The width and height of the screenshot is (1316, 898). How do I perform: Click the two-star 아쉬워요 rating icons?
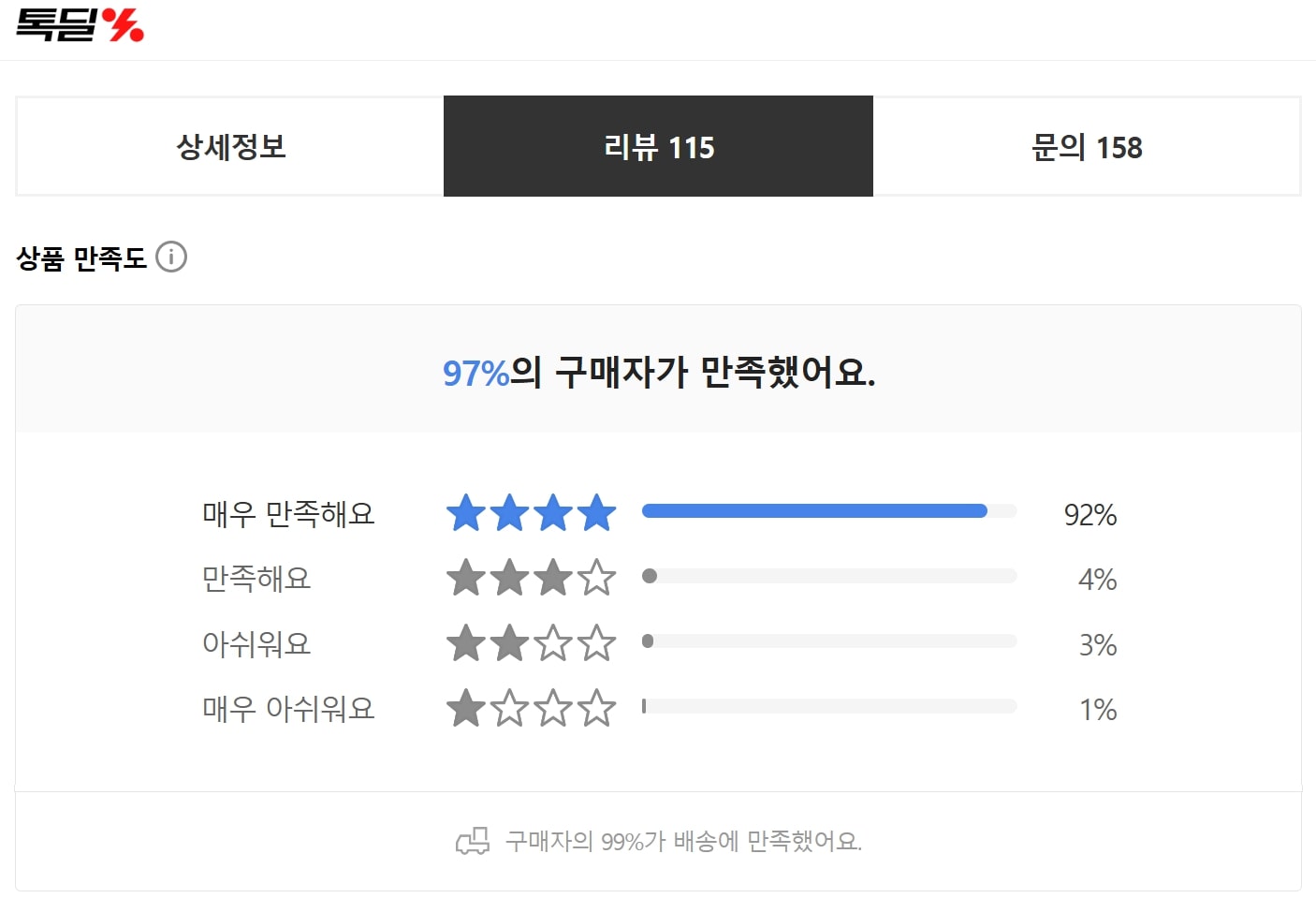[x=531, y=643]
